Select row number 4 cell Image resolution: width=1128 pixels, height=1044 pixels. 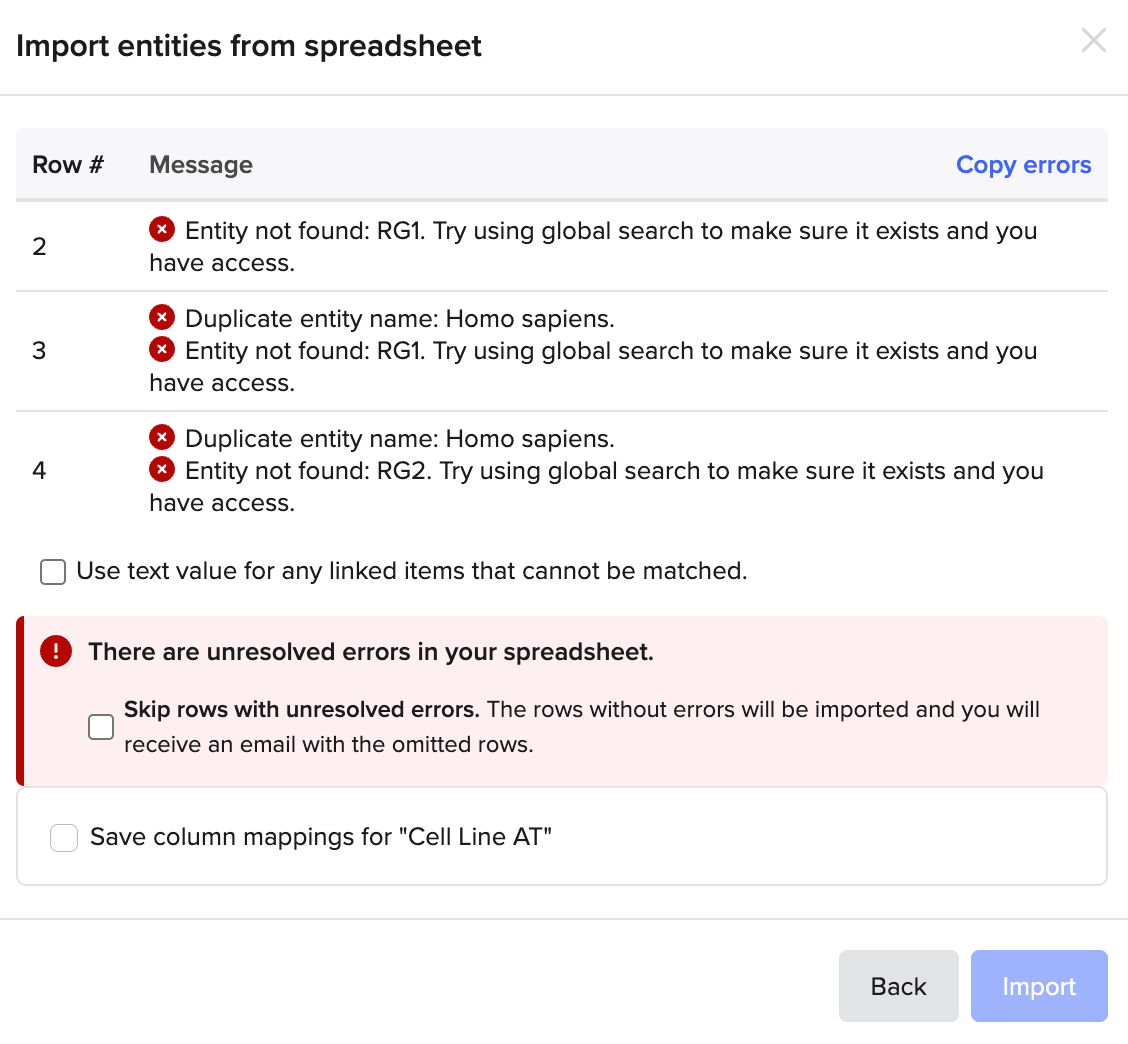coord(40,470)
